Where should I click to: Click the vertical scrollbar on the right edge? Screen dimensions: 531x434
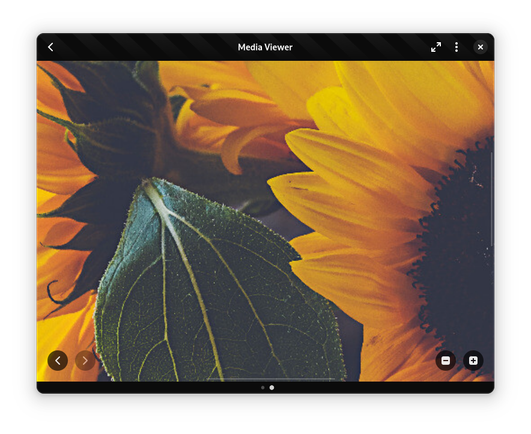(x=492, y=199)
